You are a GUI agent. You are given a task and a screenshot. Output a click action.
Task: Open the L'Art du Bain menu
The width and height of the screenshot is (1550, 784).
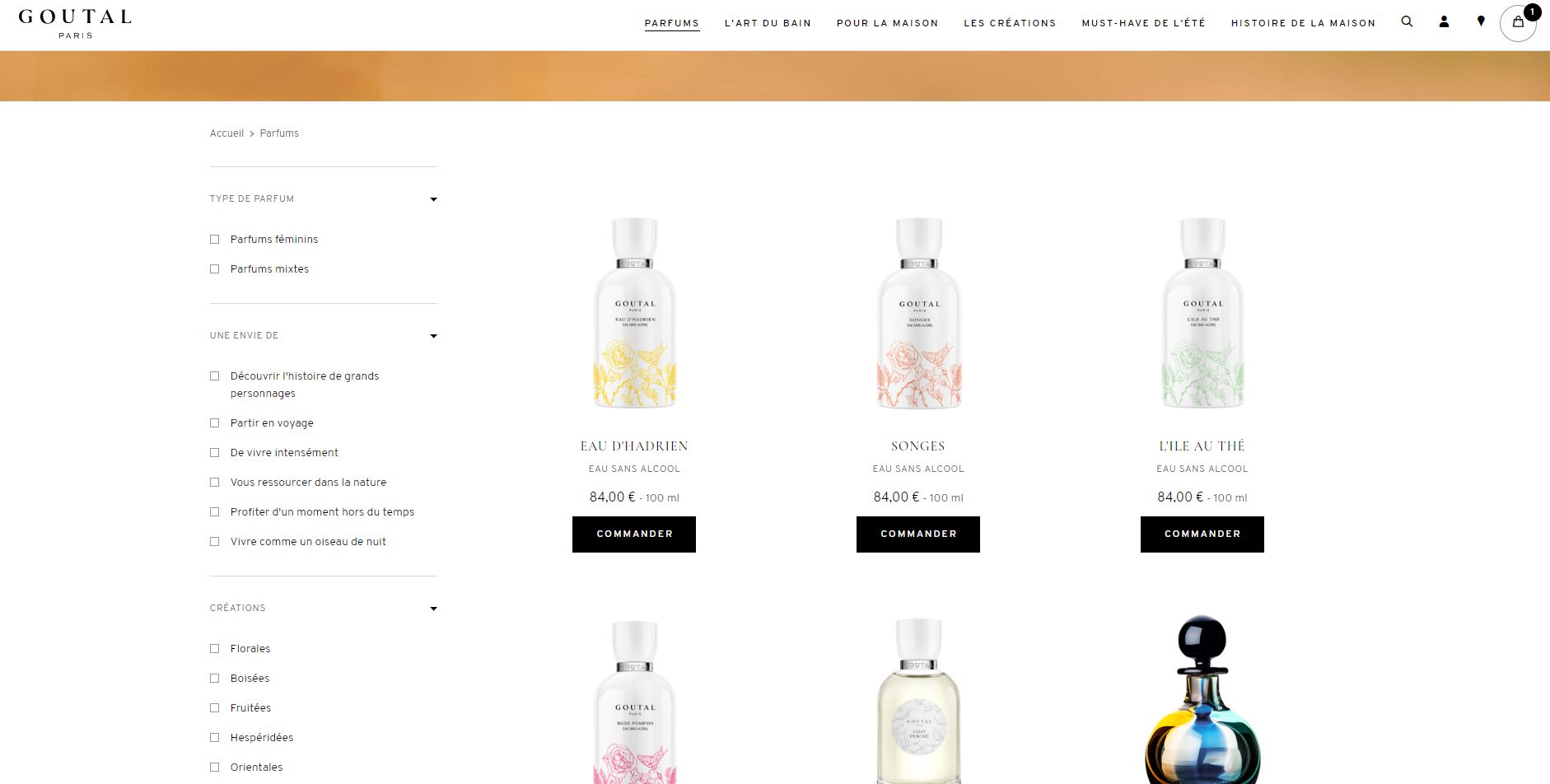768,23
